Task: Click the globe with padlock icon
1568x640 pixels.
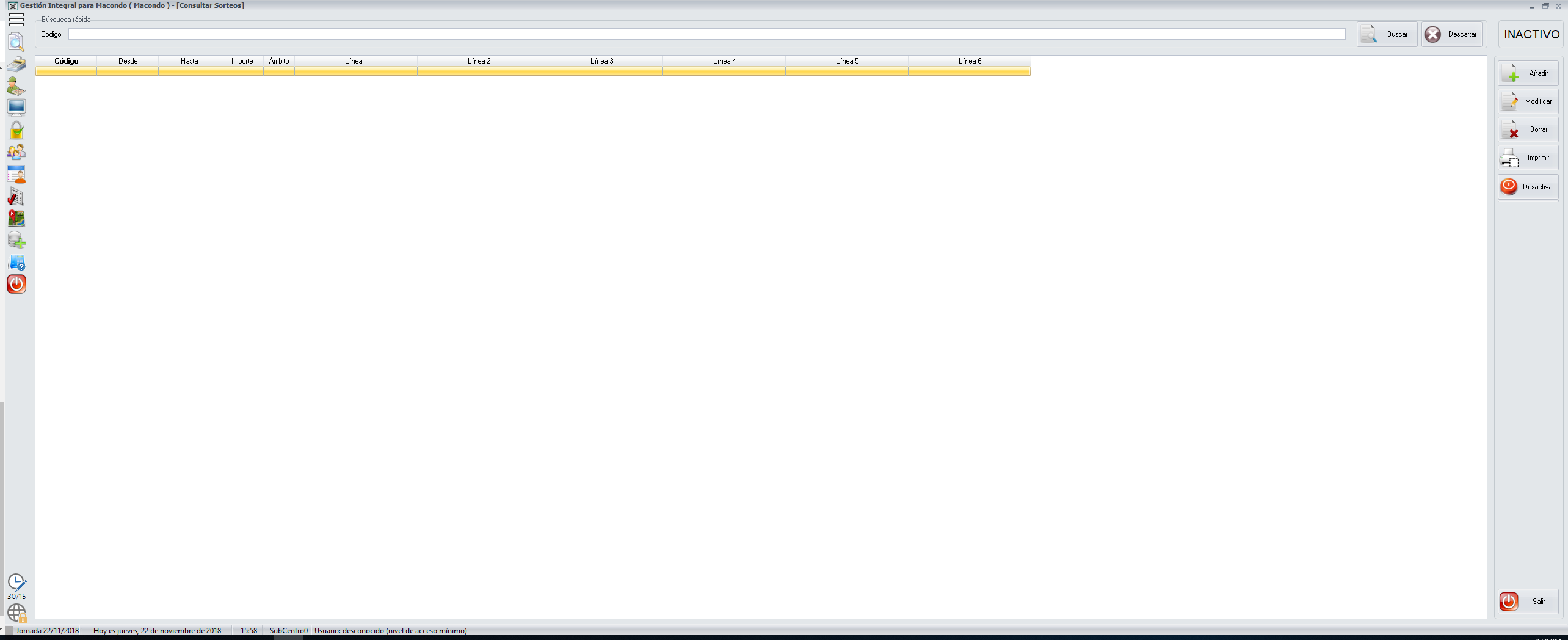Action: click(x=16, y=612)
